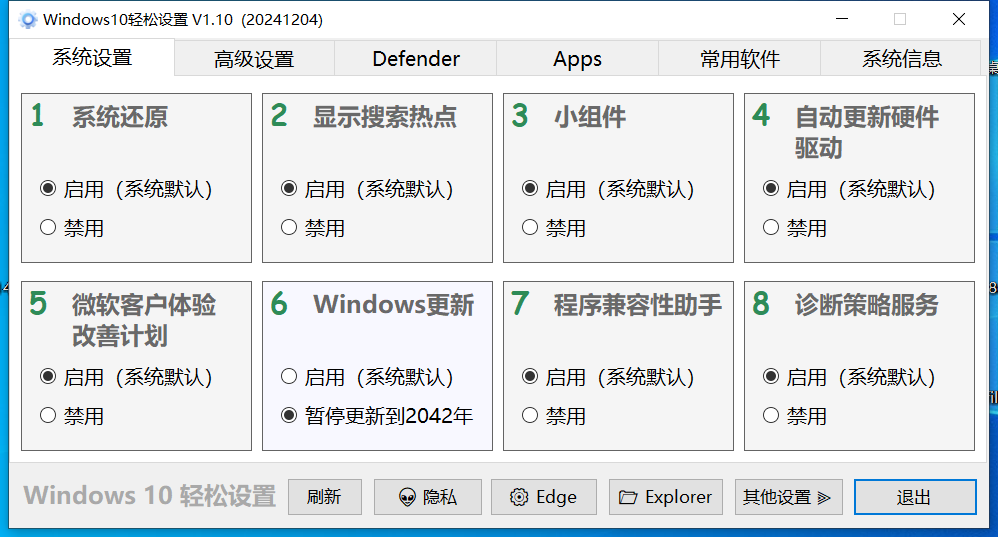Open the 系统信息 tab
Screen dimensions: 998x537
point(901,59)
